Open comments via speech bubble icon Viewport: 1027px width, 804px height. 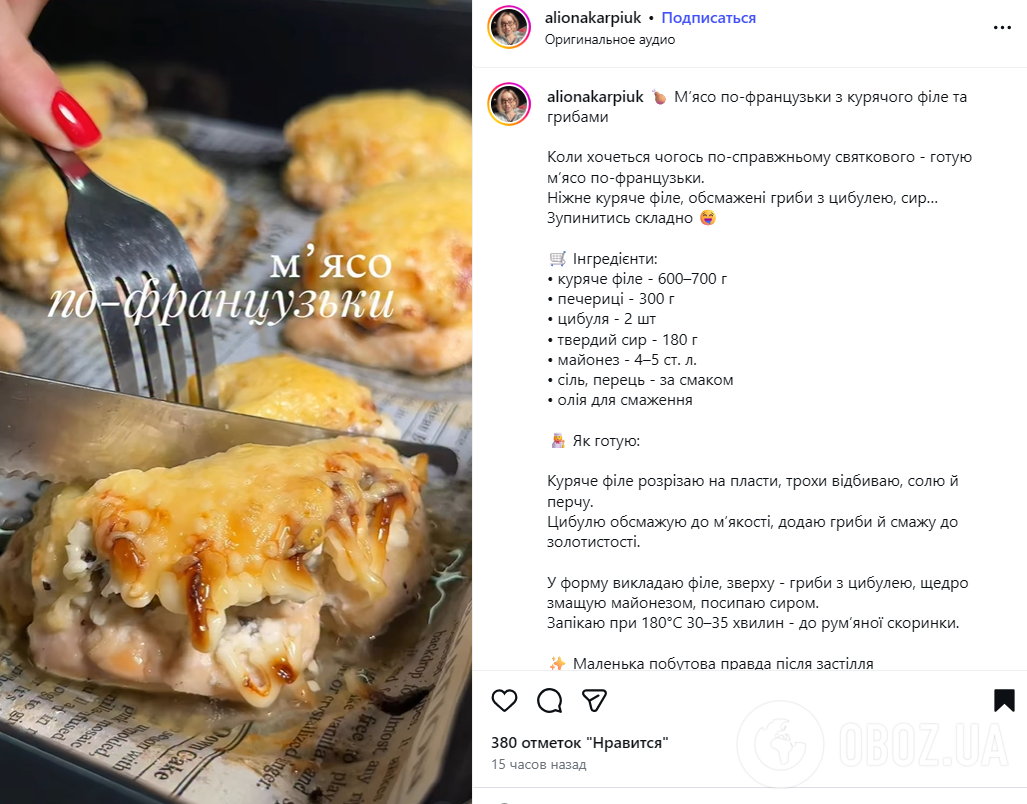(x=550, y=701)
